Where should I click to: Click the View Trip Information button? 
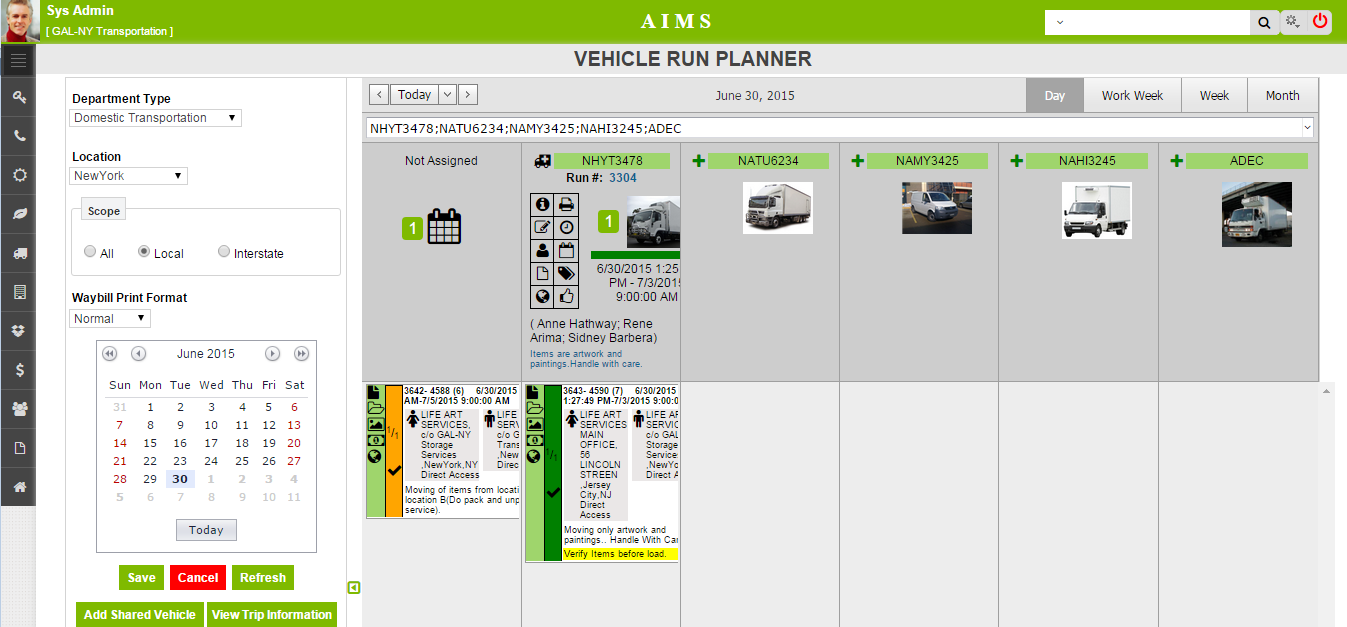(x=272, y=614)
